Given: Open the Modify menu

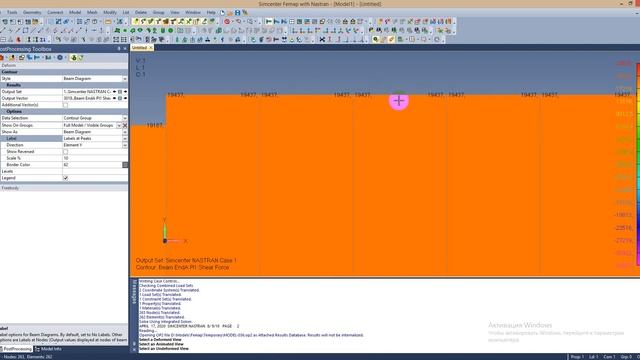Looking at the screenshot, I should 110,13.
